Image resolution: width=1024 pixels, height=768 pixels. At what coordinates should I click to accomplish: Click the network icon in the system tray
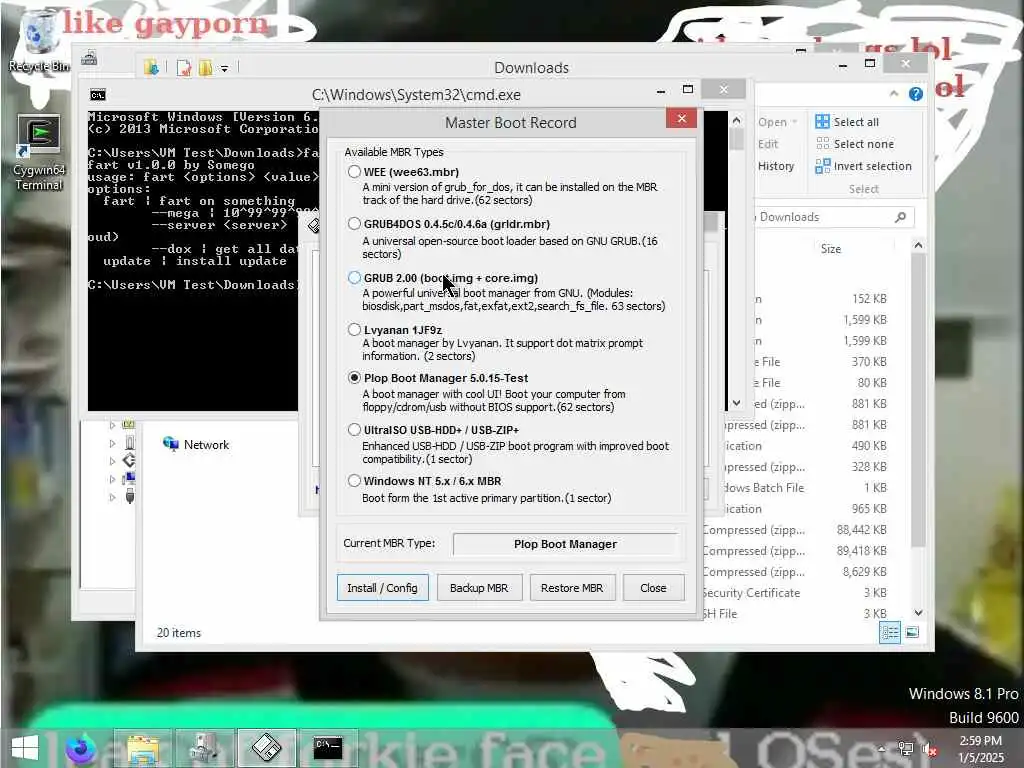click(905, 748)
